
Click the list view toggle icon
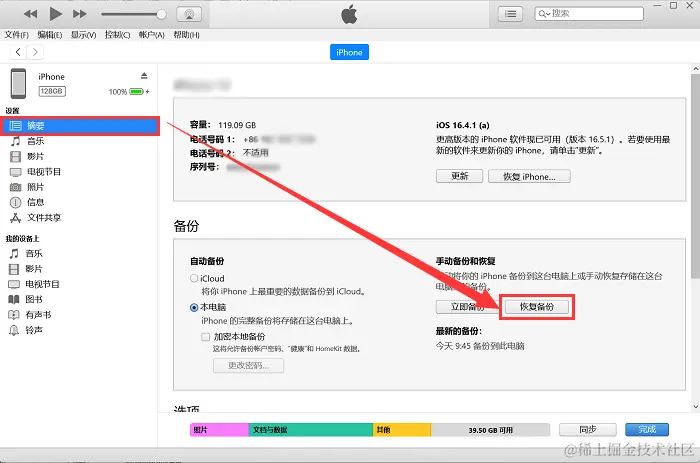510,14
